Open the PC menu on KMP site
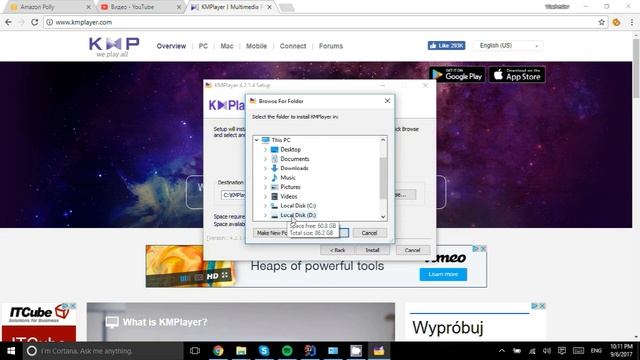The width and height of the screenshot is (640, 360). (203, 46)
